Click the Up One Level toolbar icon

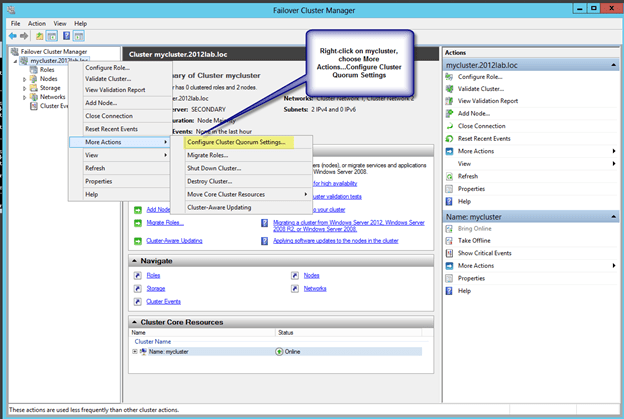point(38,35)
